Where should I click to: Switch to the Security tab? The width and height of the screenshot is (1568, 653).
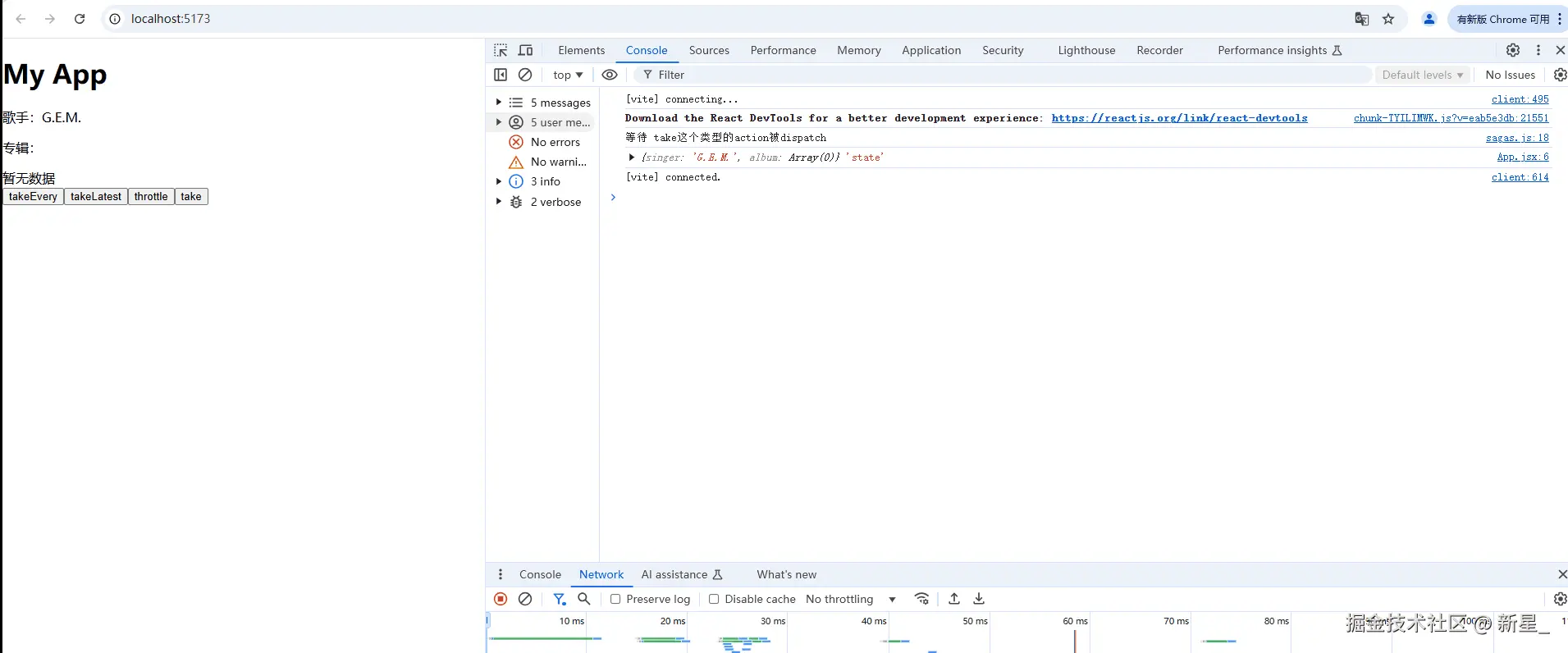point(1003,50)
